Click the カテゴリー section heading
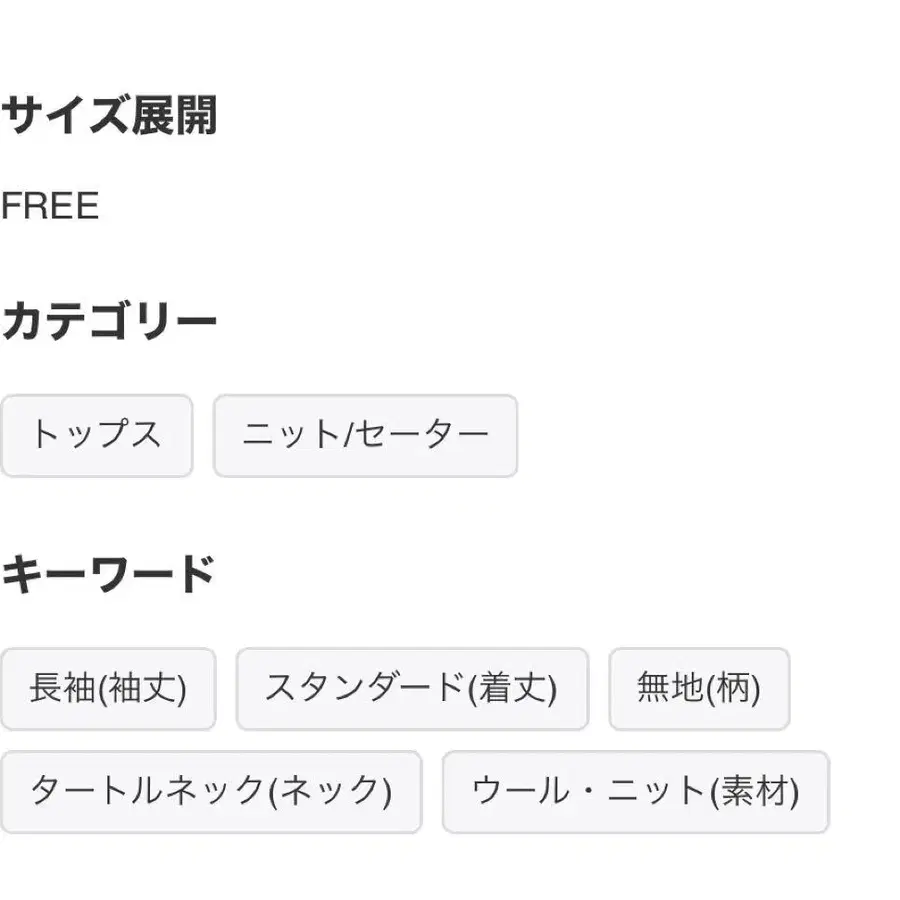The width and height of the screenshot is (900, 900). [109, 322]
